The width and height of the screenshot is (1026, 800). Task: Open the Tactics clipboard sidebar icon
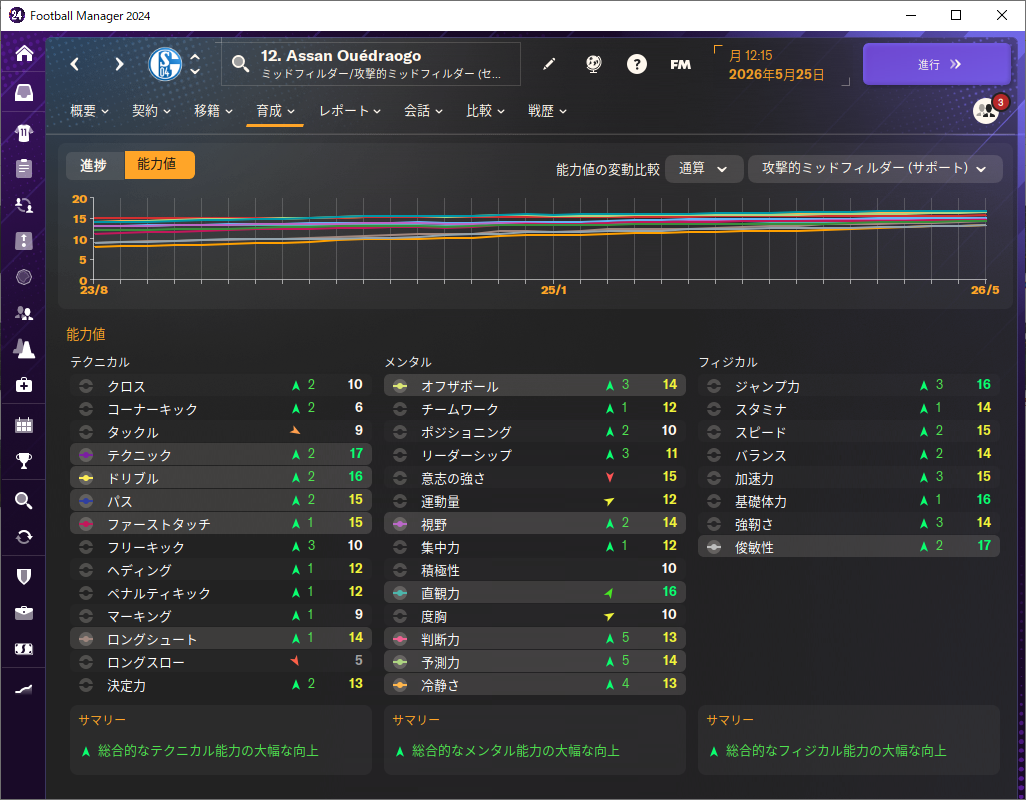[24, 168]
